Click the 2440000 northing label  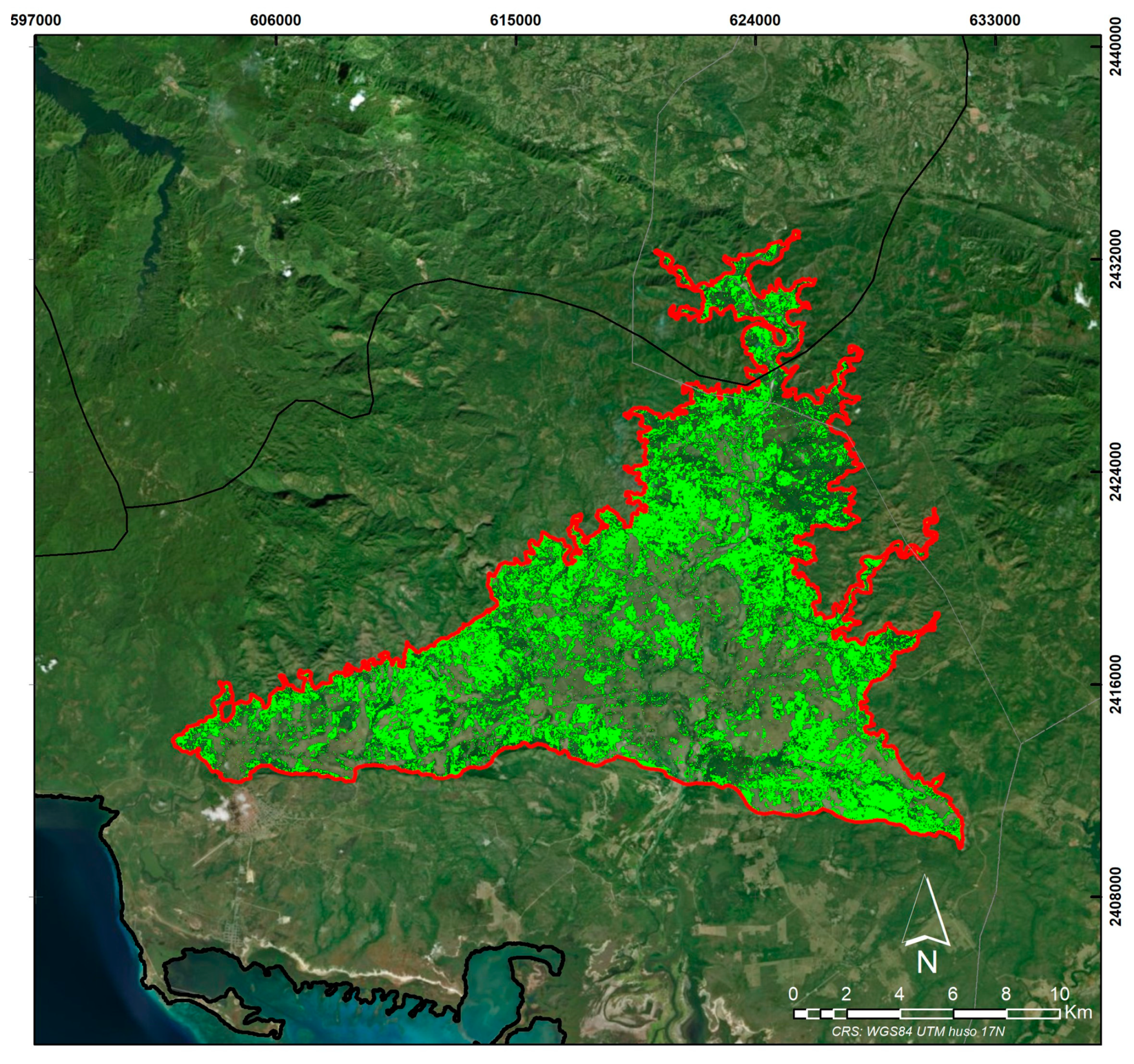coord(1116,46)
